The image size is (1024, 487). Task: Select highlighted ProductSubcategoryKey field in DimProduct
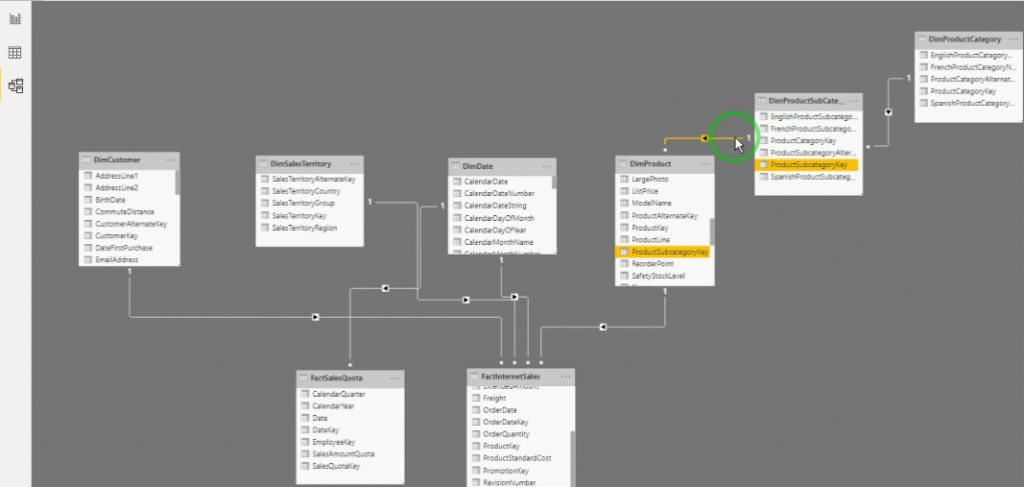click(669, 252)
